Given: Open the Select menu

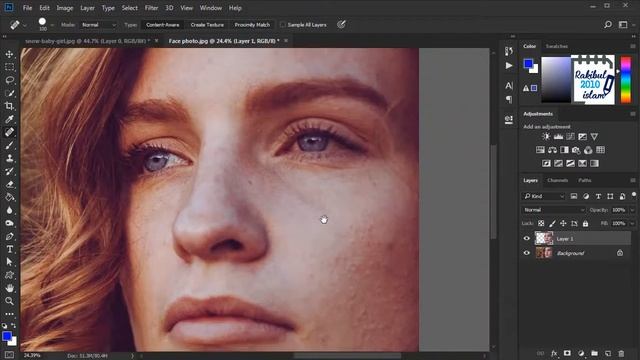Looking at the screenshot, I should (129, 8).
